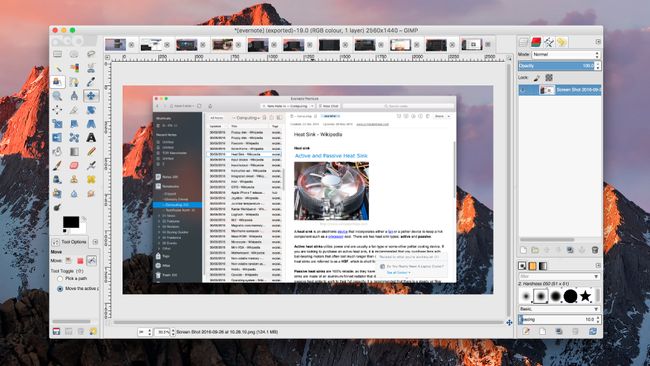Image resolution: width=650 pixels, height=366 pixels.
Task: Click the delete layer trash icon
Action: click(595, 250)
